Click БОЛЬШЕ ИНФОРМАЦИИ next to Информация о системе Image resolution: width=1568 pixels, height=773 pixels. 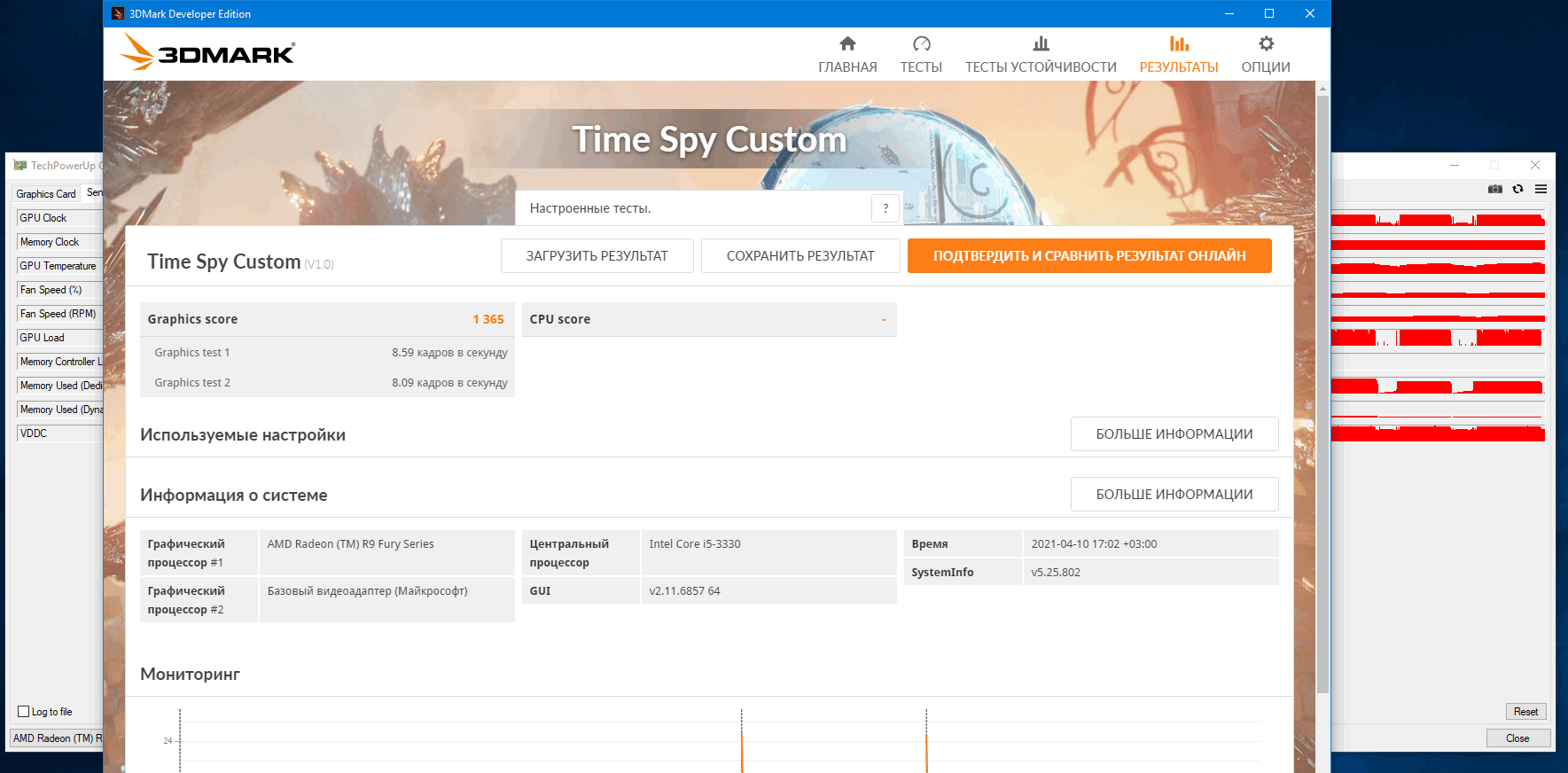[1174, 495]
